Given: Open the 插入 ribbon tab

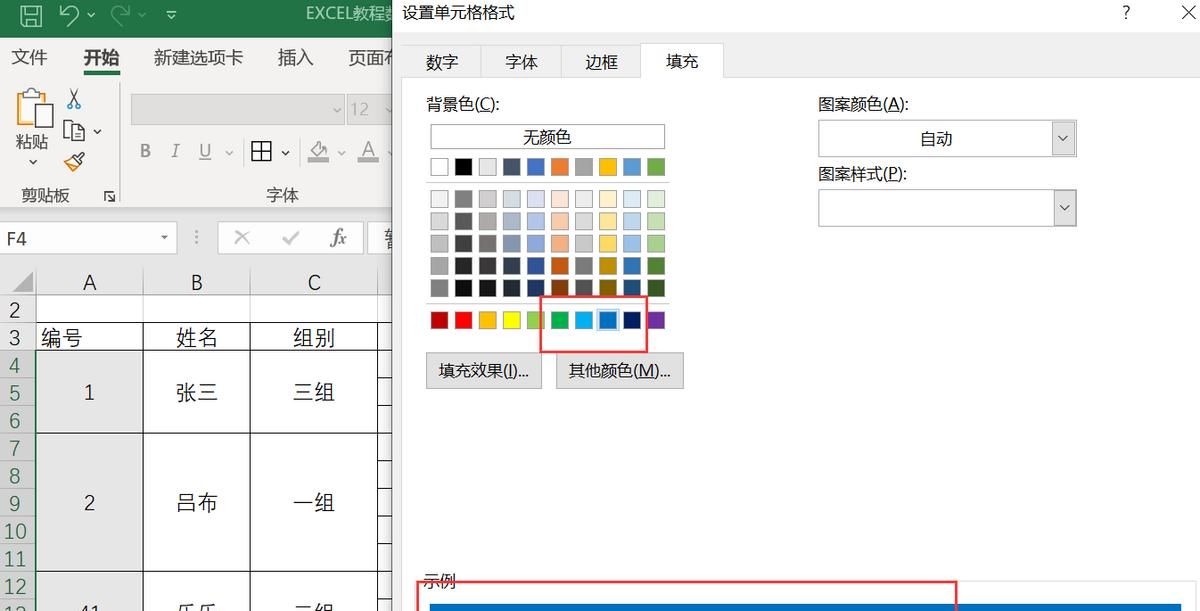Looking at the screenshot, I should pos(295,57).
